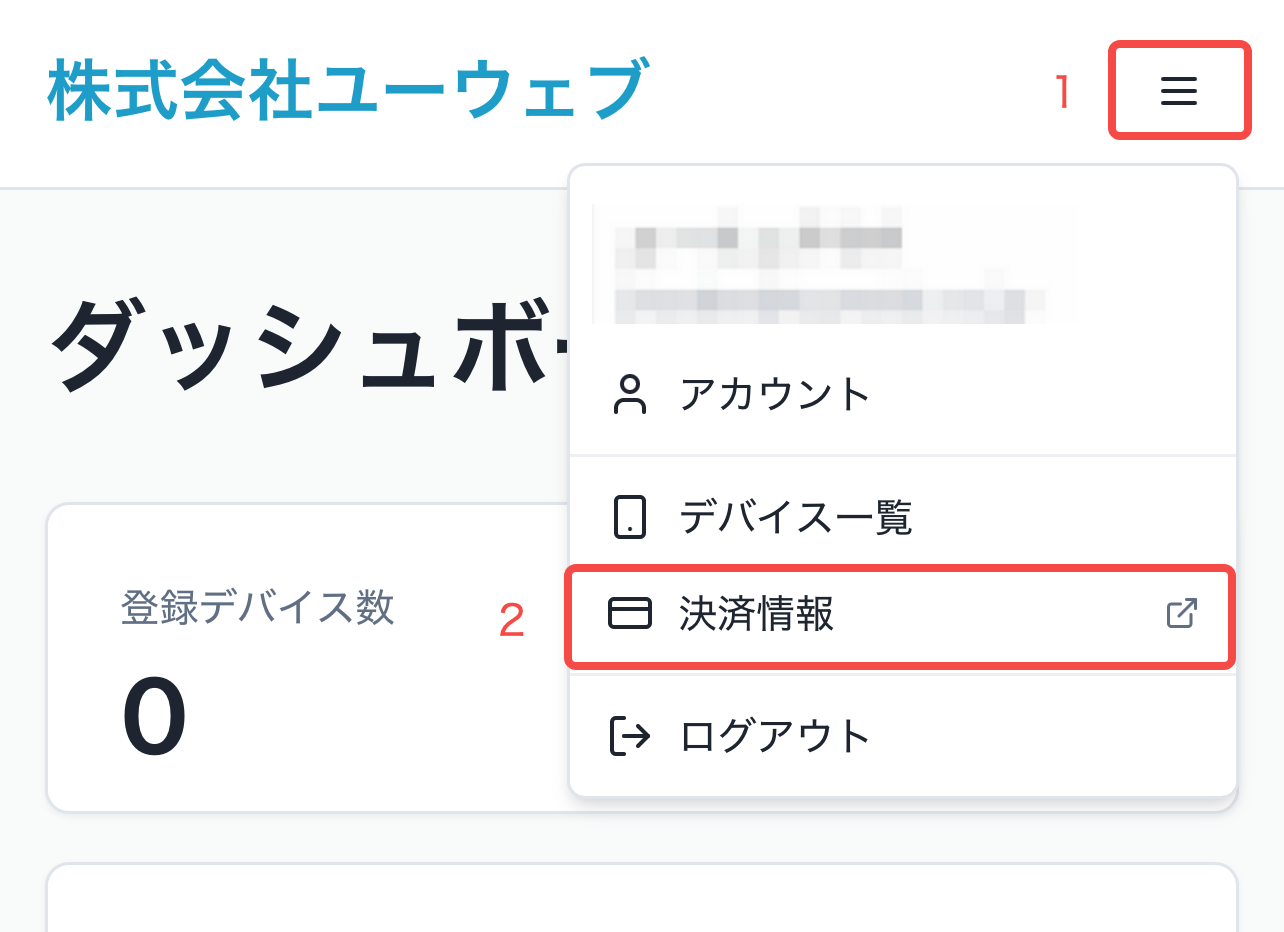Choose the 決済情報 menu entry text

tap(756, 614)
